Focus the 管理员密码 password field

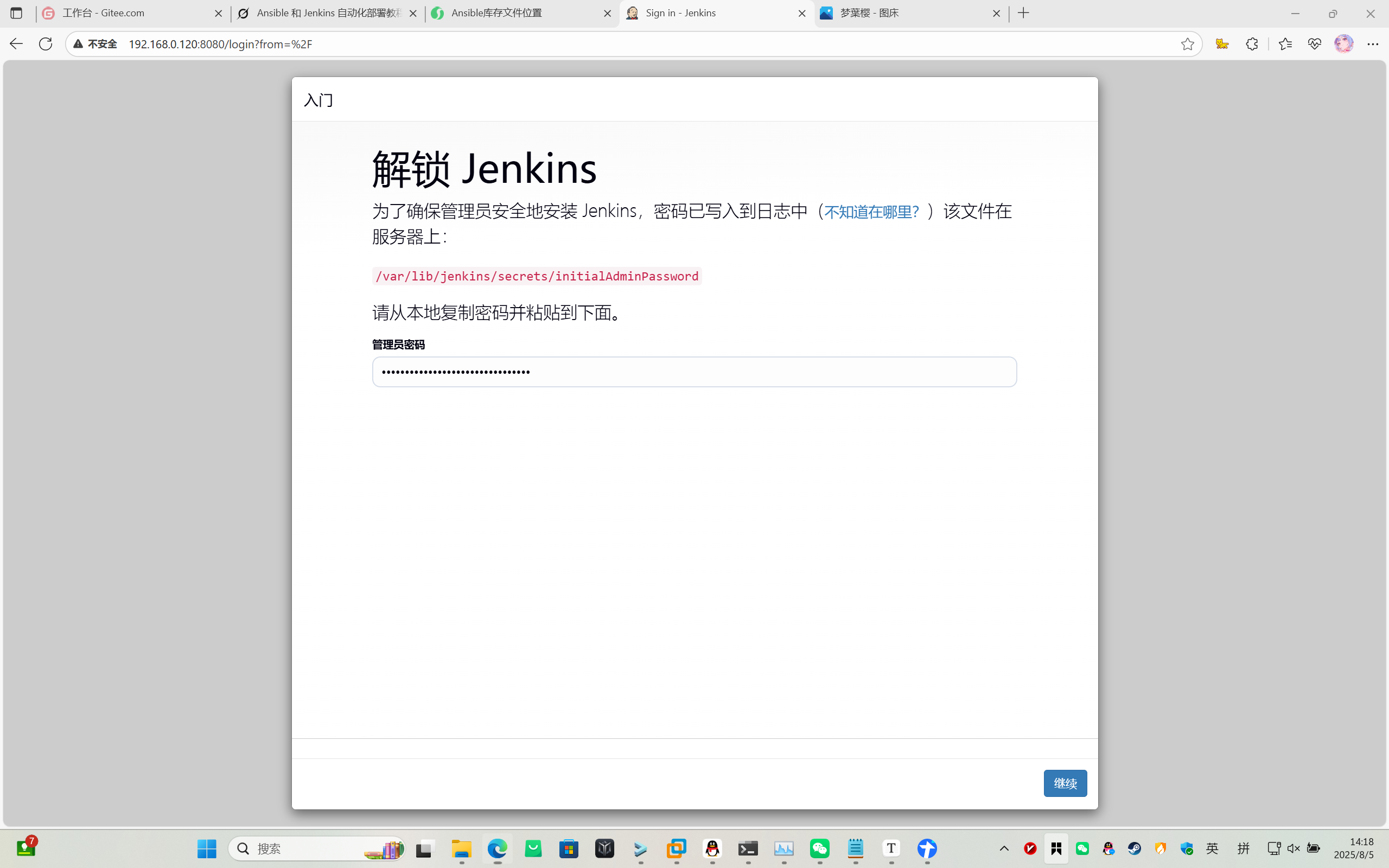coord(694,372)
